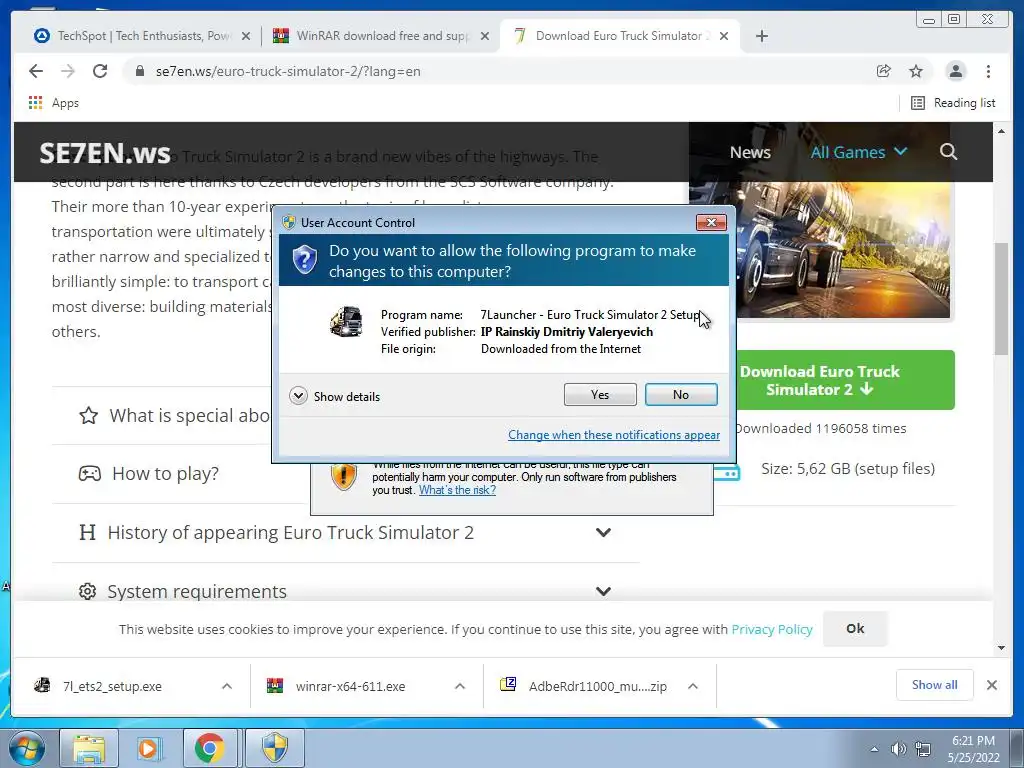1024x768 pixels.
Task: Open Windows Media Player from taskbar
Action: click(x=148, y=748)
